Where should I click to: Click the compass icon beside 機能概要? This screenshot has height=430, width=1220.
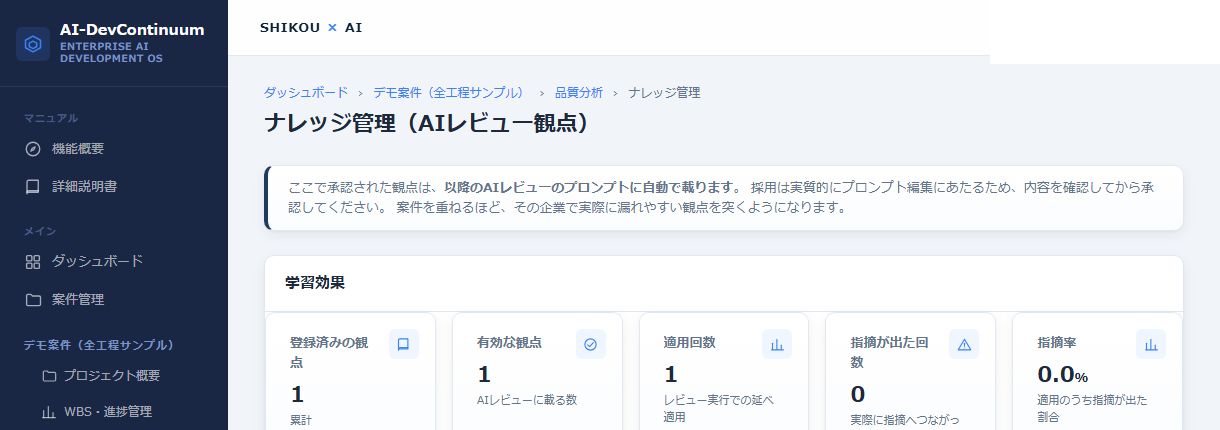(x=33, y=149)
